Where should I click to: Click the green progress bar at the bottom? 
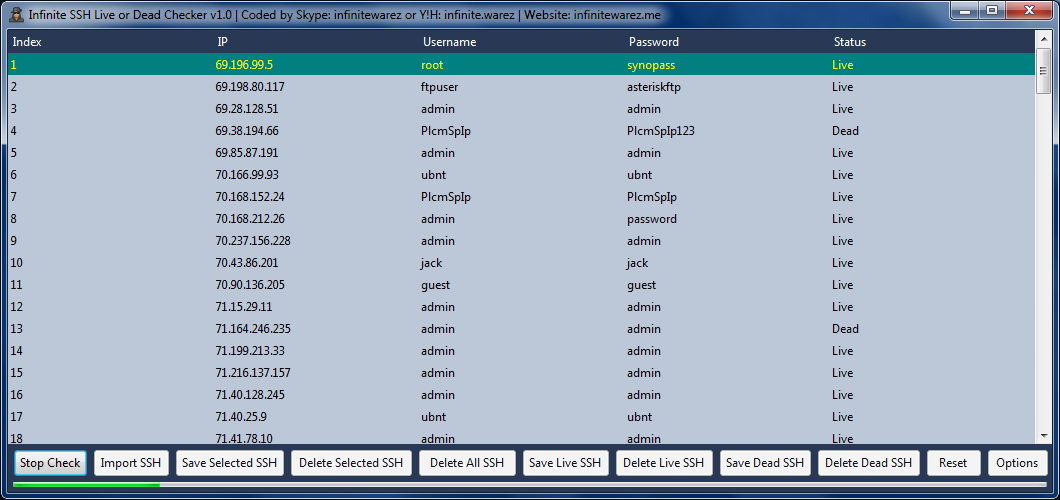(x=86, y=485)
